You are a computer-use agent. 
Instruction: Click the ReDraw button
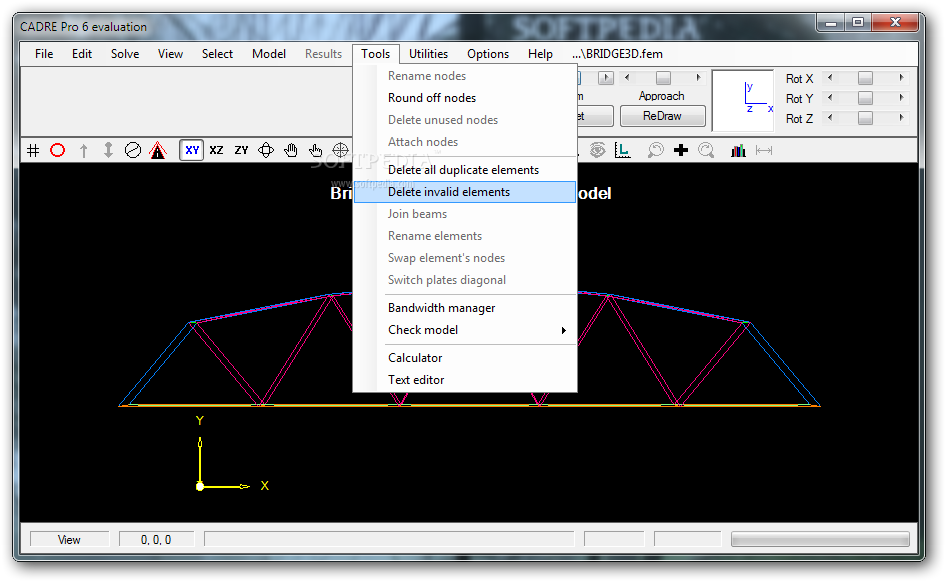coord(662,116)
